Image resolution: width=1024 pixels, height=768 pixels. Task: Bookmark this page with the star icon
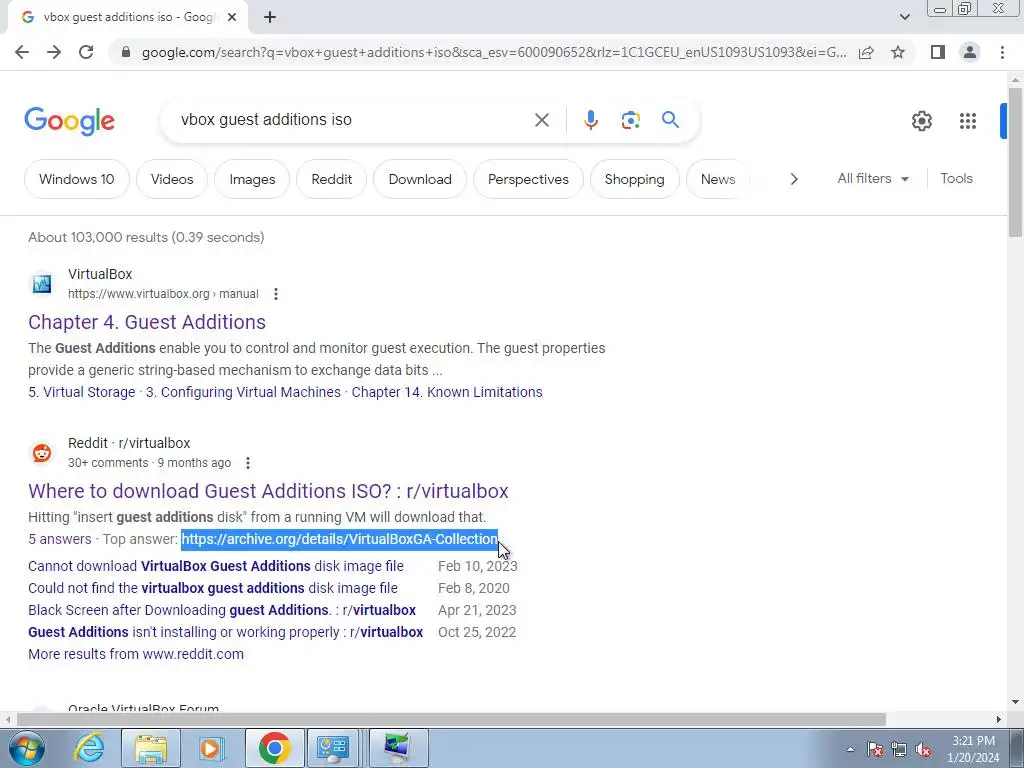coord(898,52)
